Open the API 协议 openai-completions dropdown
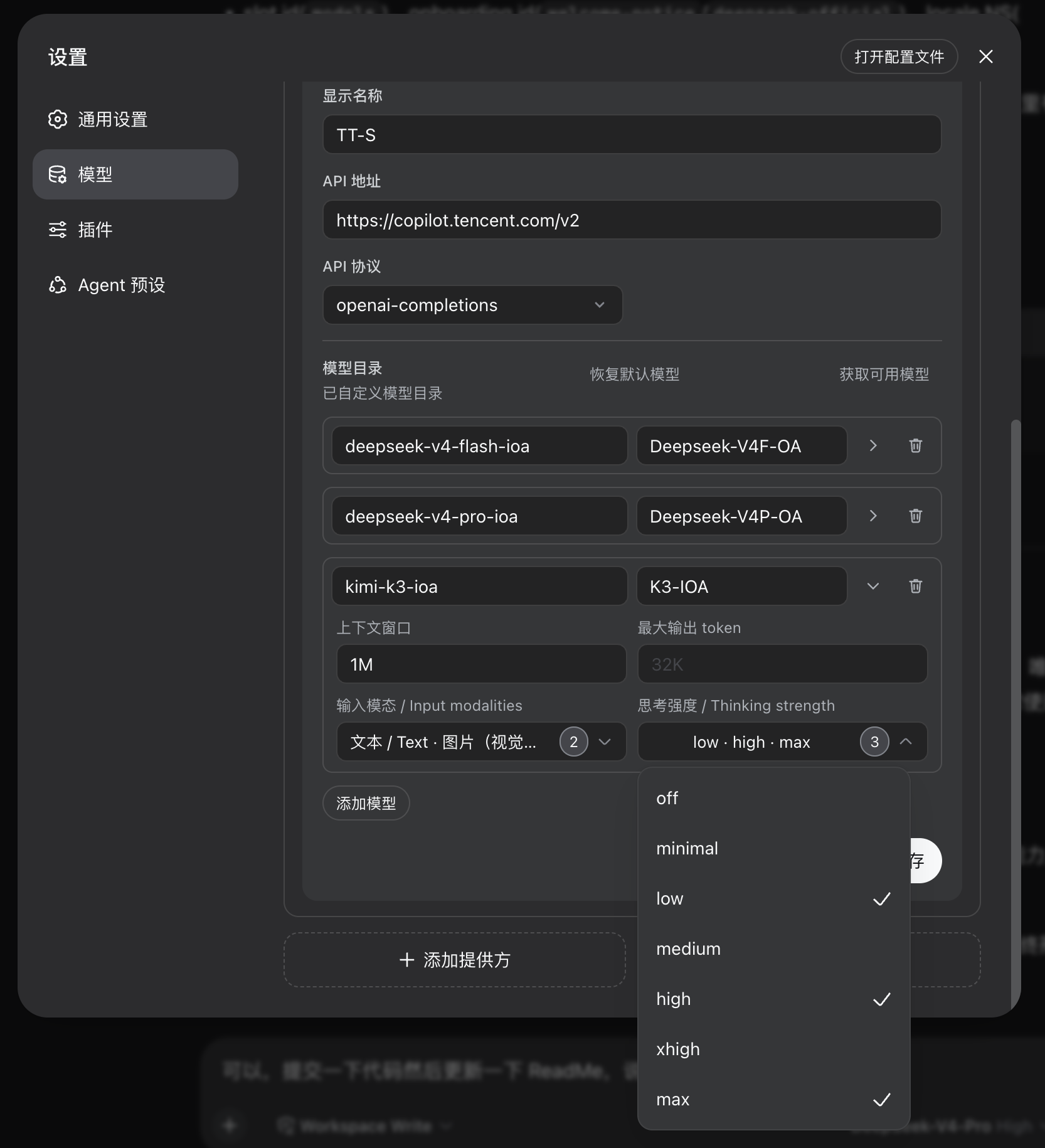 click(x=472, y=305)
